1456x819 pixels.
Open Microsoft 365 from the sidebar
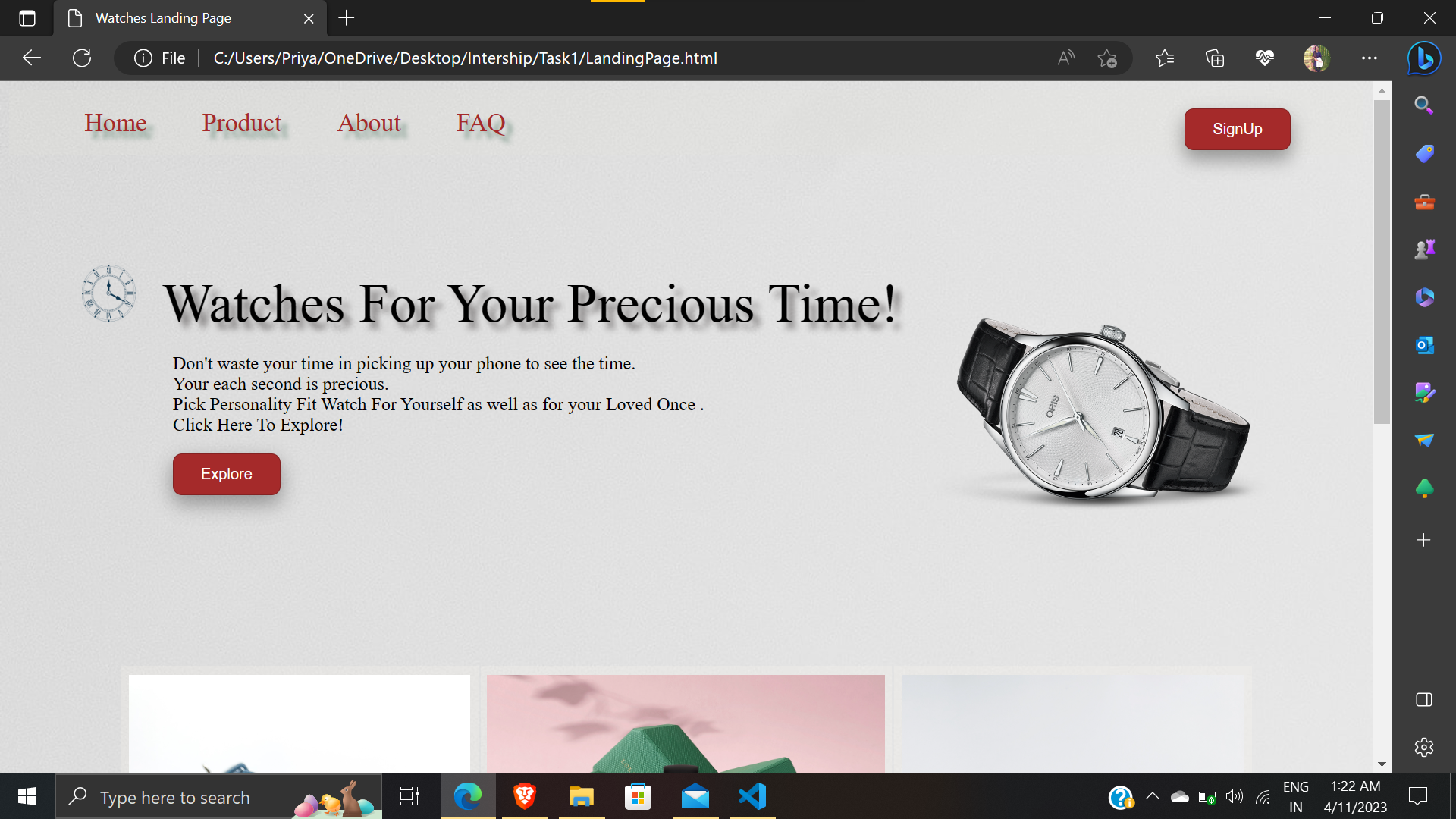click(1424, 297)
